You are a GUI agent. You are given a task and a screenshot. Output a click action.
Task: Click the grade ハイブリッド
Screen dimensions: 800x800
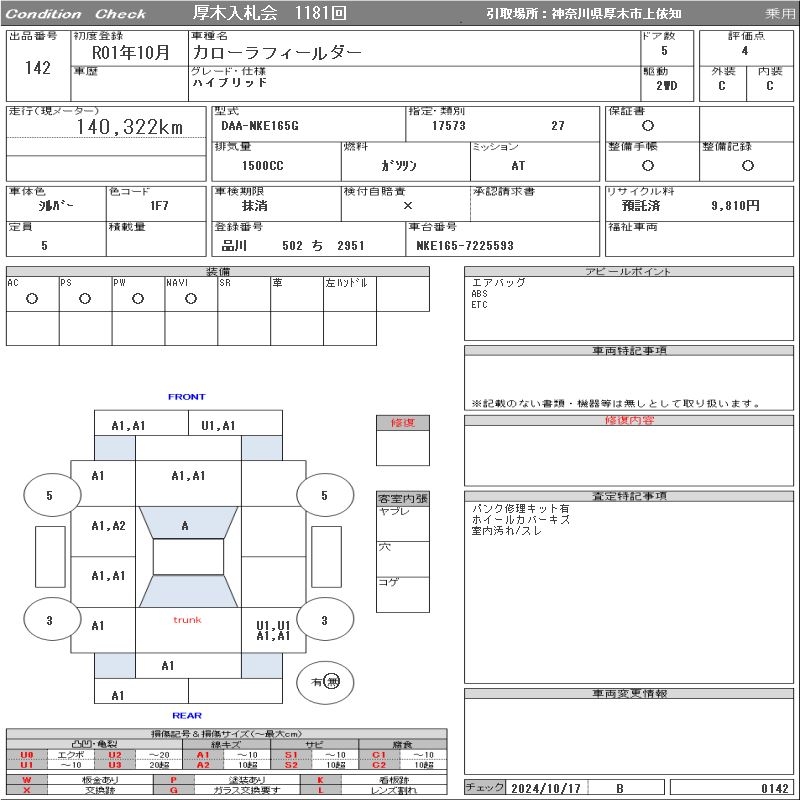(x=230, y=82)
